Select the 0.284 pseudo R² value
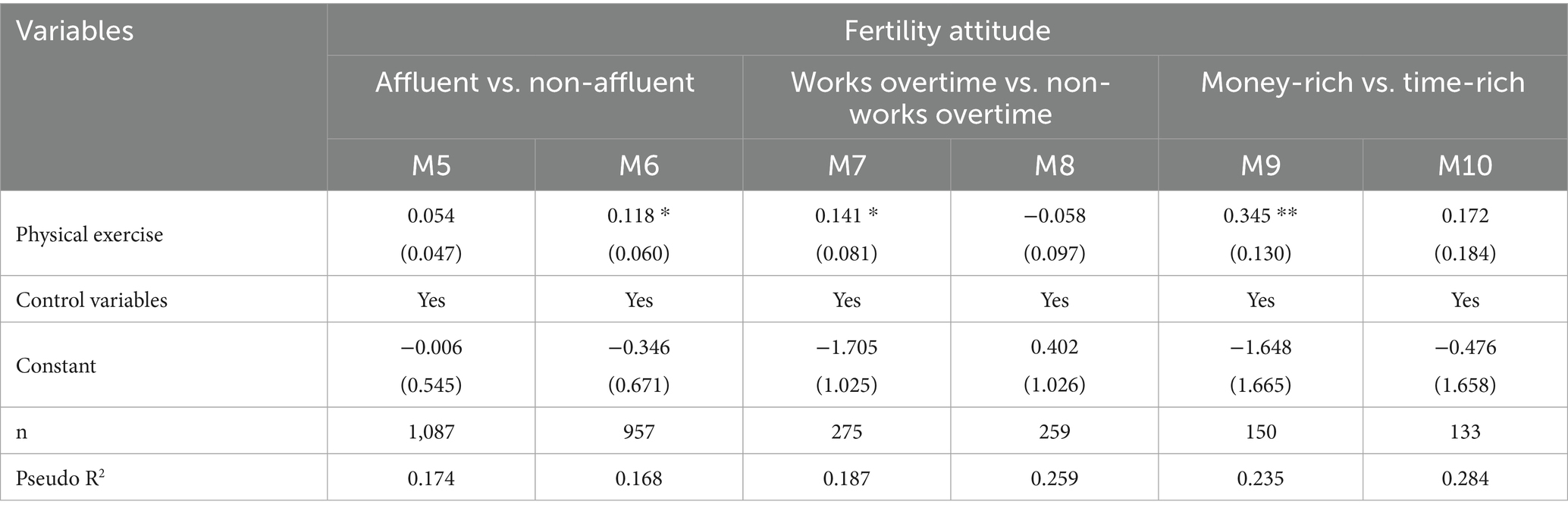This screenshot has width=1568, height=514. click(x=1465, y=478)
